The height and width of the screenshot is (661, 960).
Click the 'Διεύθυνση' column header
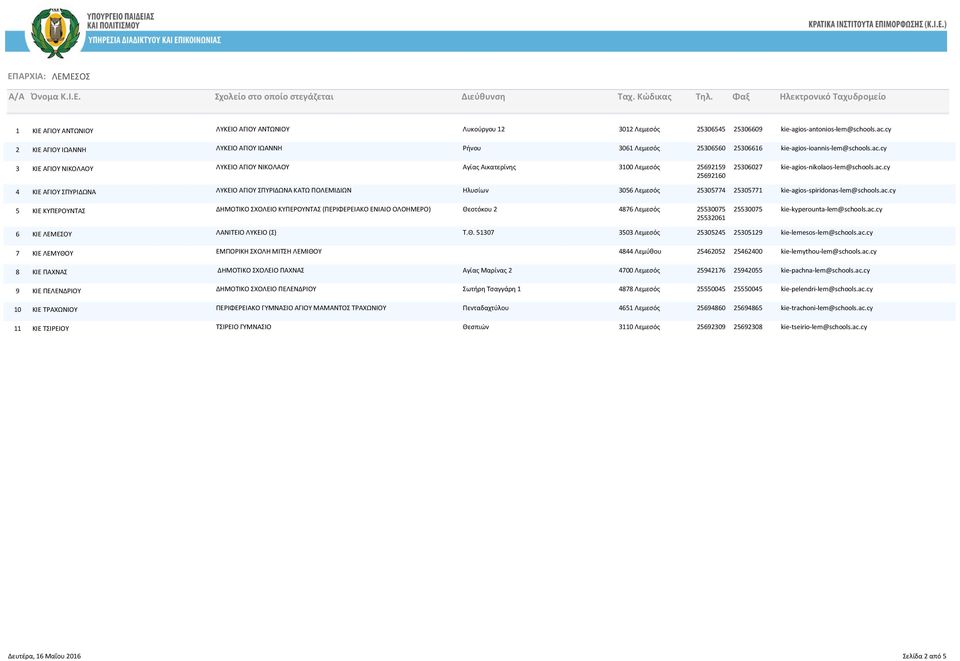pos(483,97)
